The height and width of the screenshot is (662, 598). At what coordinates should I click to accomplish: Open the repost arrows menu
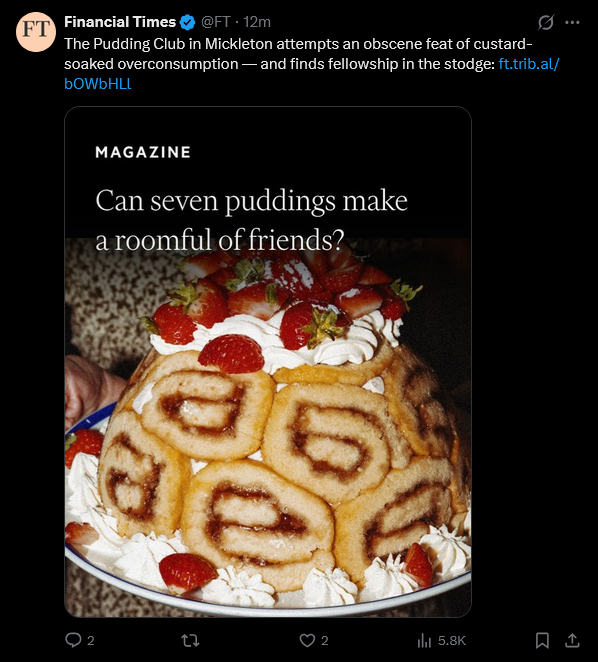click(x=190, y=640)
